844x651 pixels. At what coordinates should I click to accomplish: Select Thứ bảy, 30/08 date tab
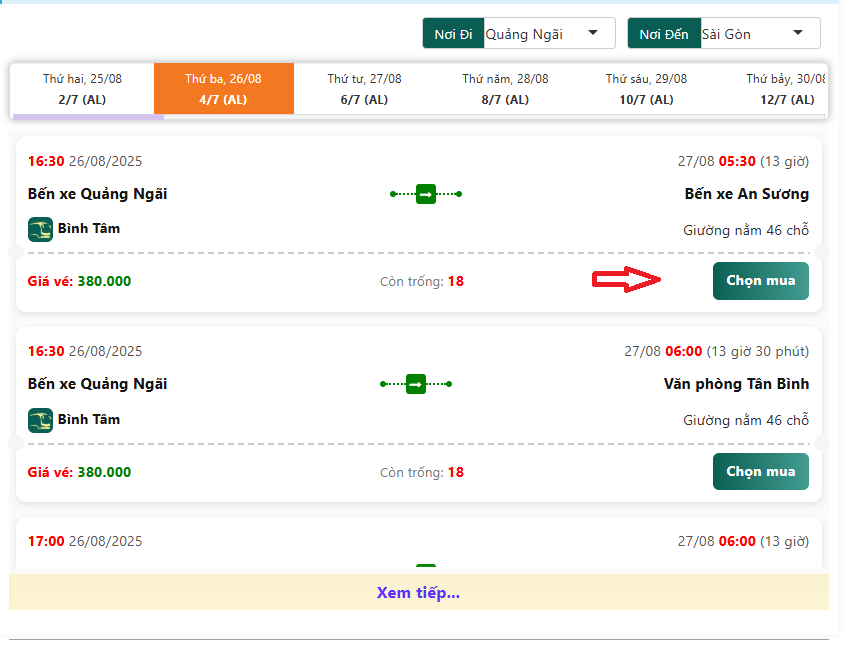point(785,88)
